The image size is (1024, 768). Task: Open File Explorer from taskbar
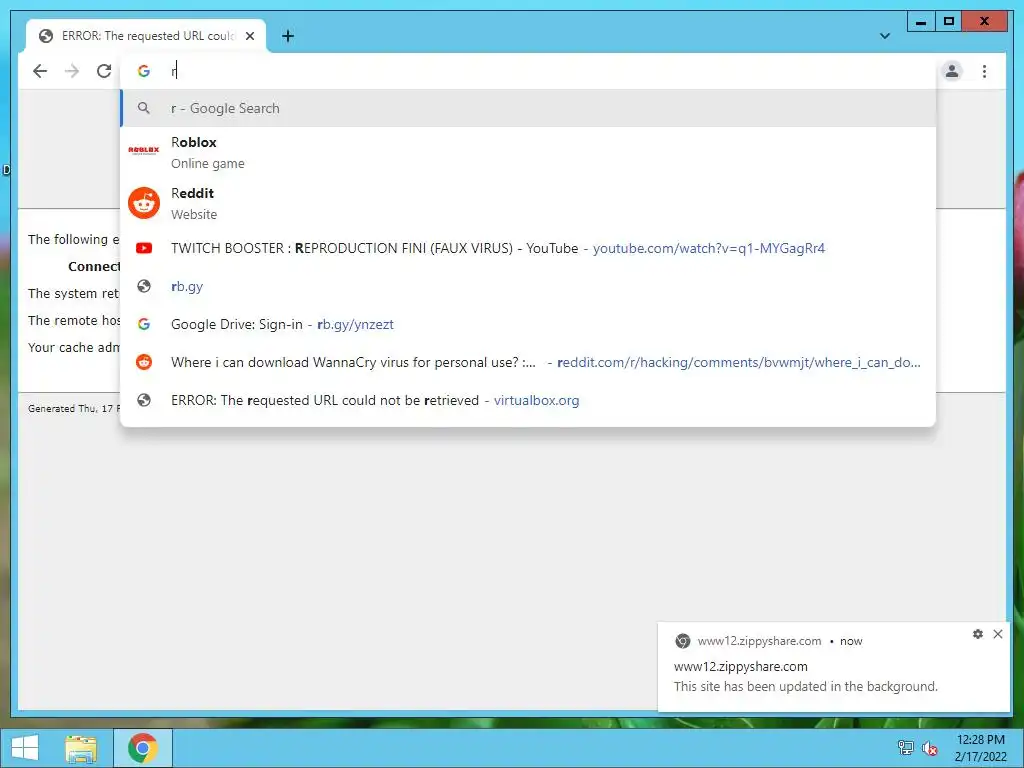tap(81, 748)
